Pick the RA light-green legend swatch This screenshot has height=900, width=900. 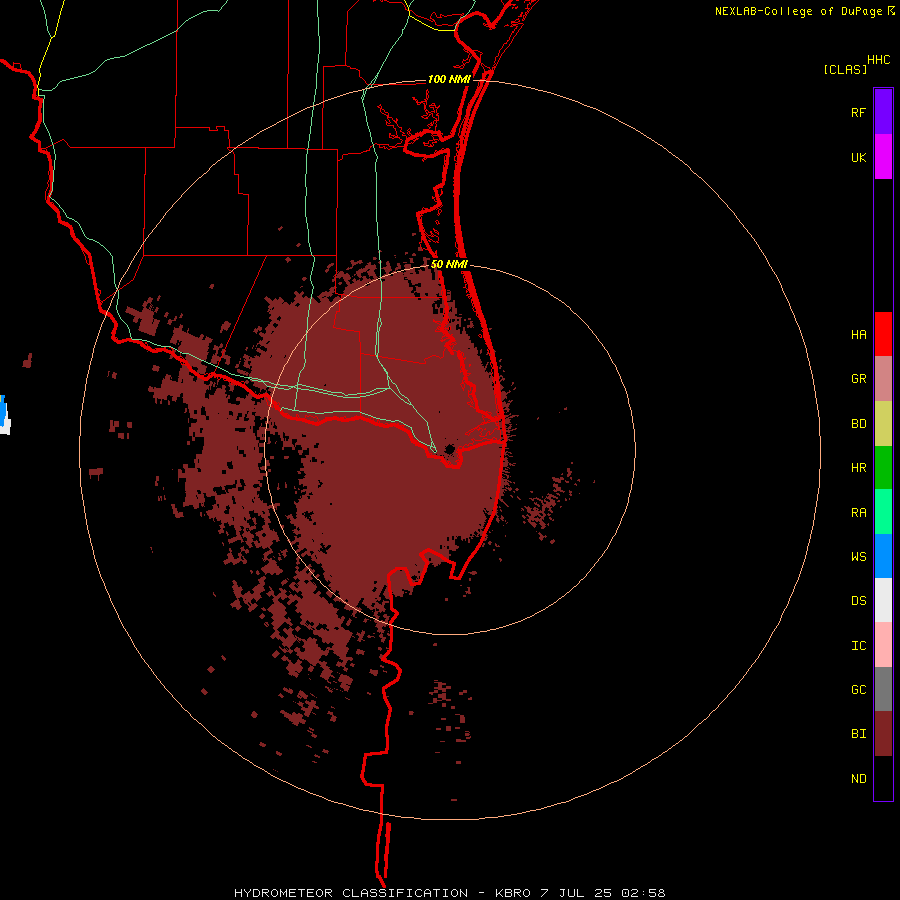click(x=883, y=512)
